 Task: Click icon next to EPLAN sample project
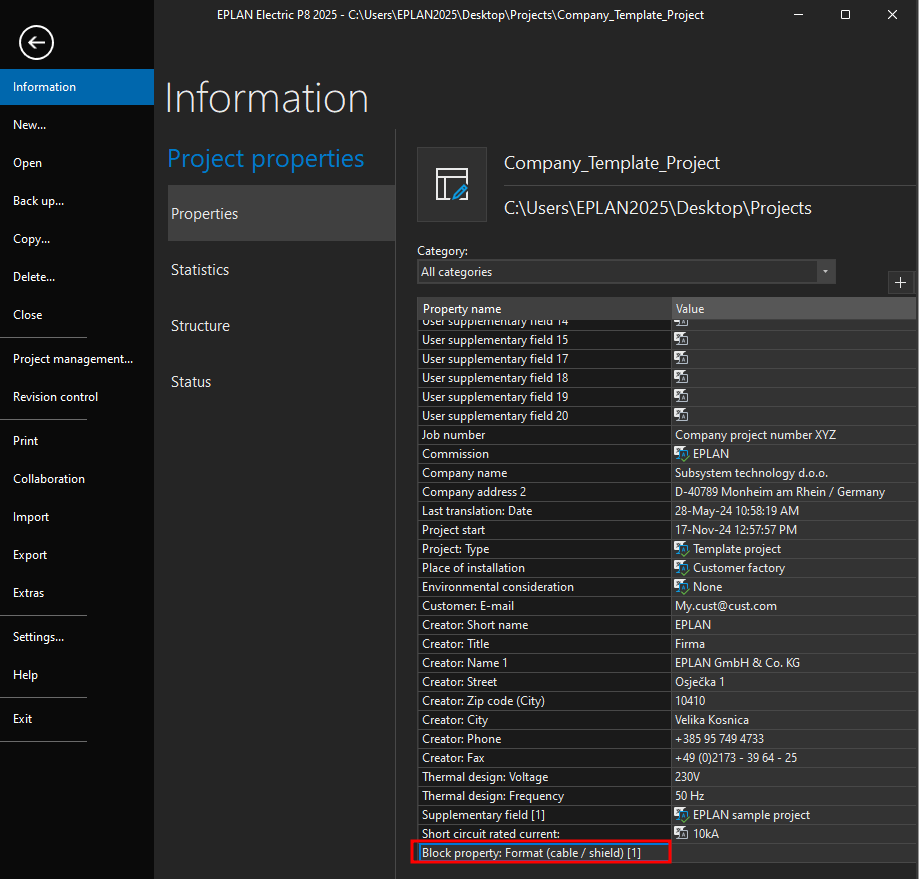click(682, 815)
